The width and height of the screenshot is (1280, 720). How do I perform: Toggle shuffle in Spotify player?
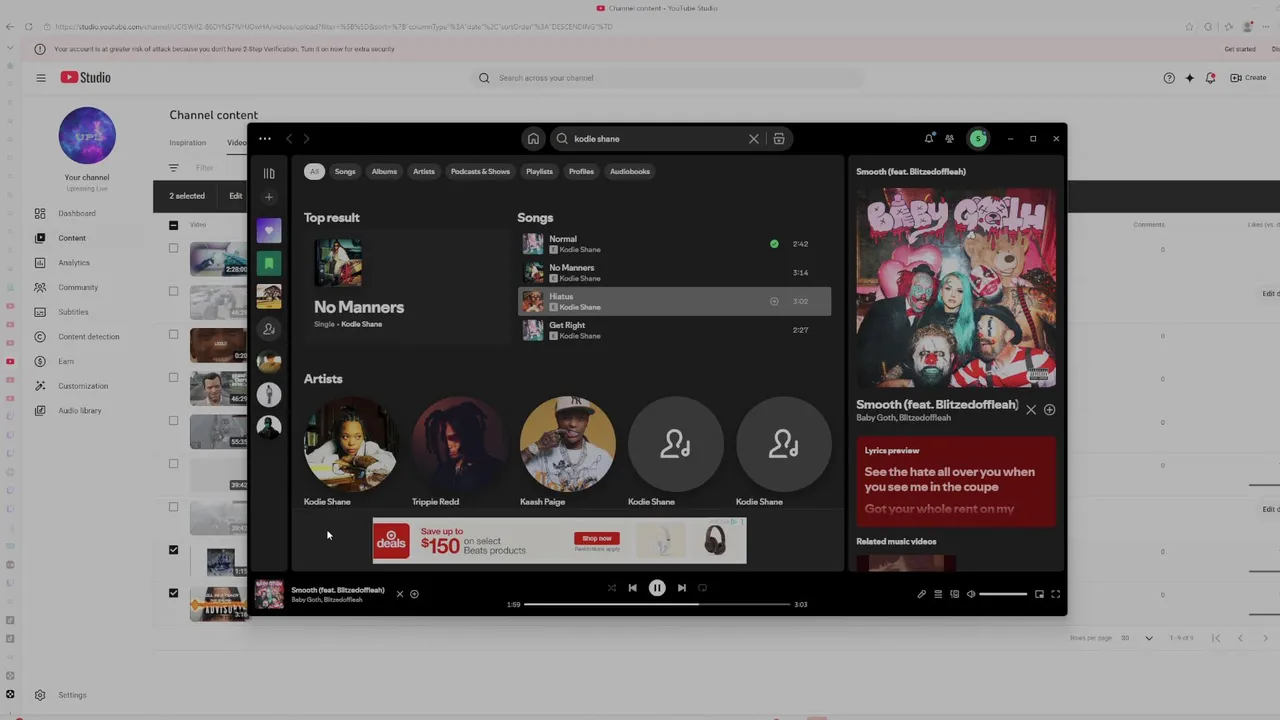tap(612, 588)
